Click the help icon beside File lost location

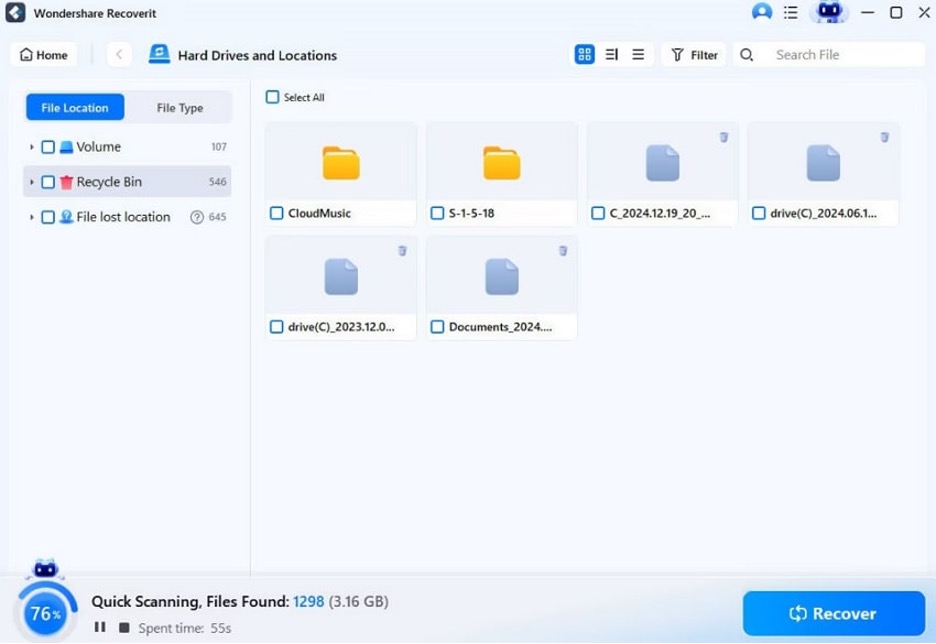197,217
